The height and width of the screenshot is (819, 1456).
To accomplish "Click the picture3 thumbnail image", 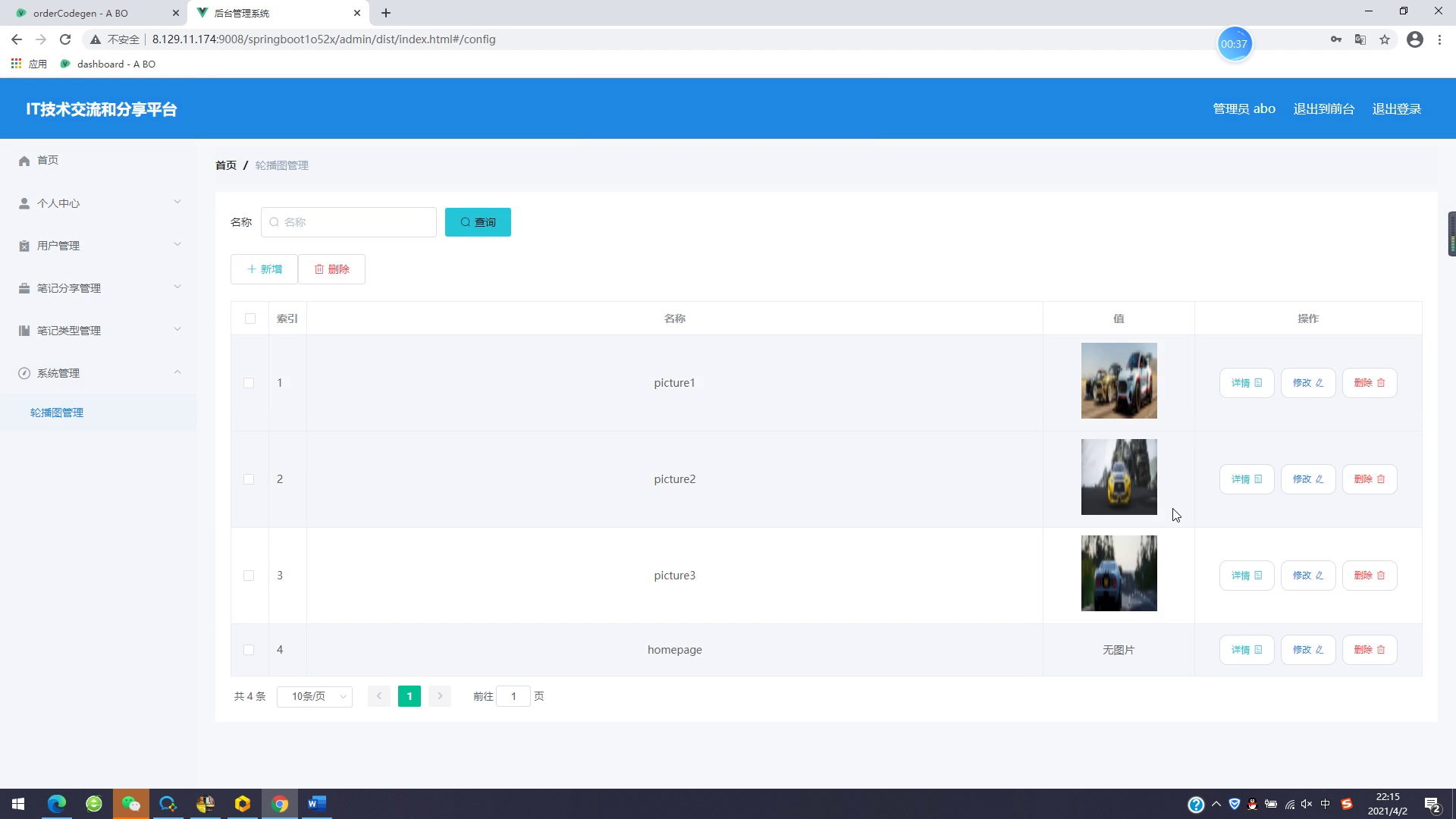I will [x=1119, y=573].
